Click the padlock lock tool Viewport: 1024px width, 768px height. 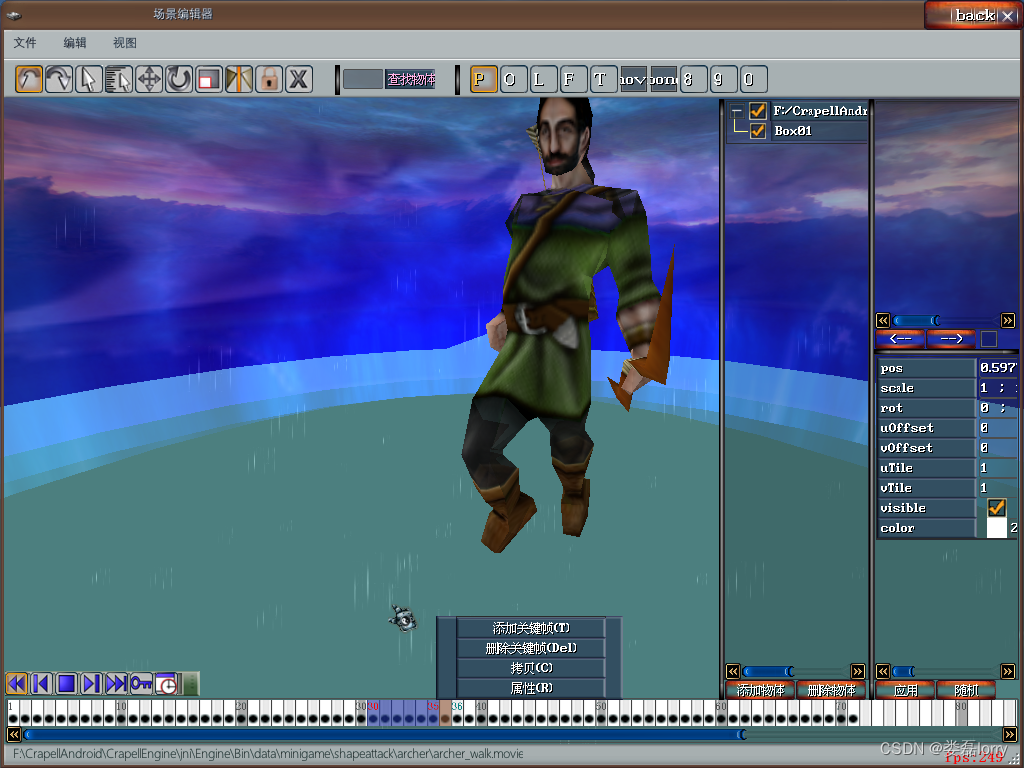point(269,80)
